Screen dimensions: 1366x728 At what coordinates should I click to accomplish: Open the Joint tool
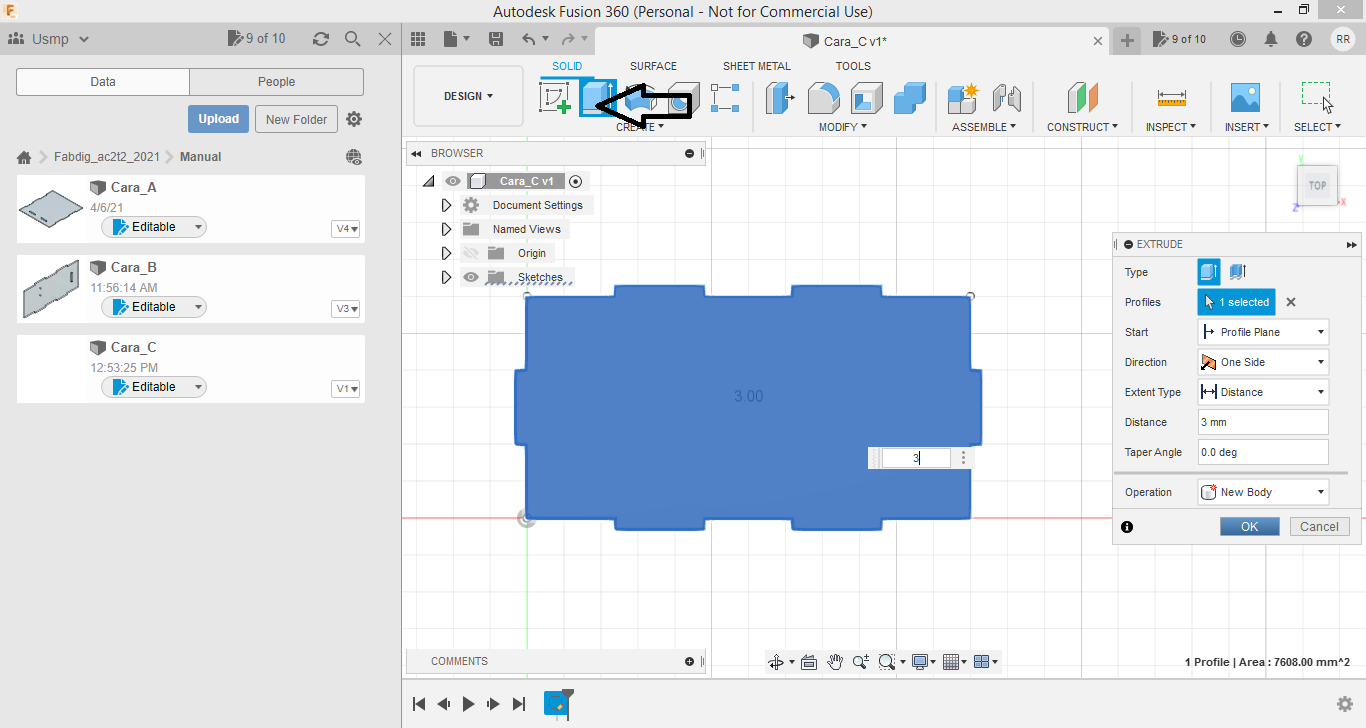tap(1006, 98)
